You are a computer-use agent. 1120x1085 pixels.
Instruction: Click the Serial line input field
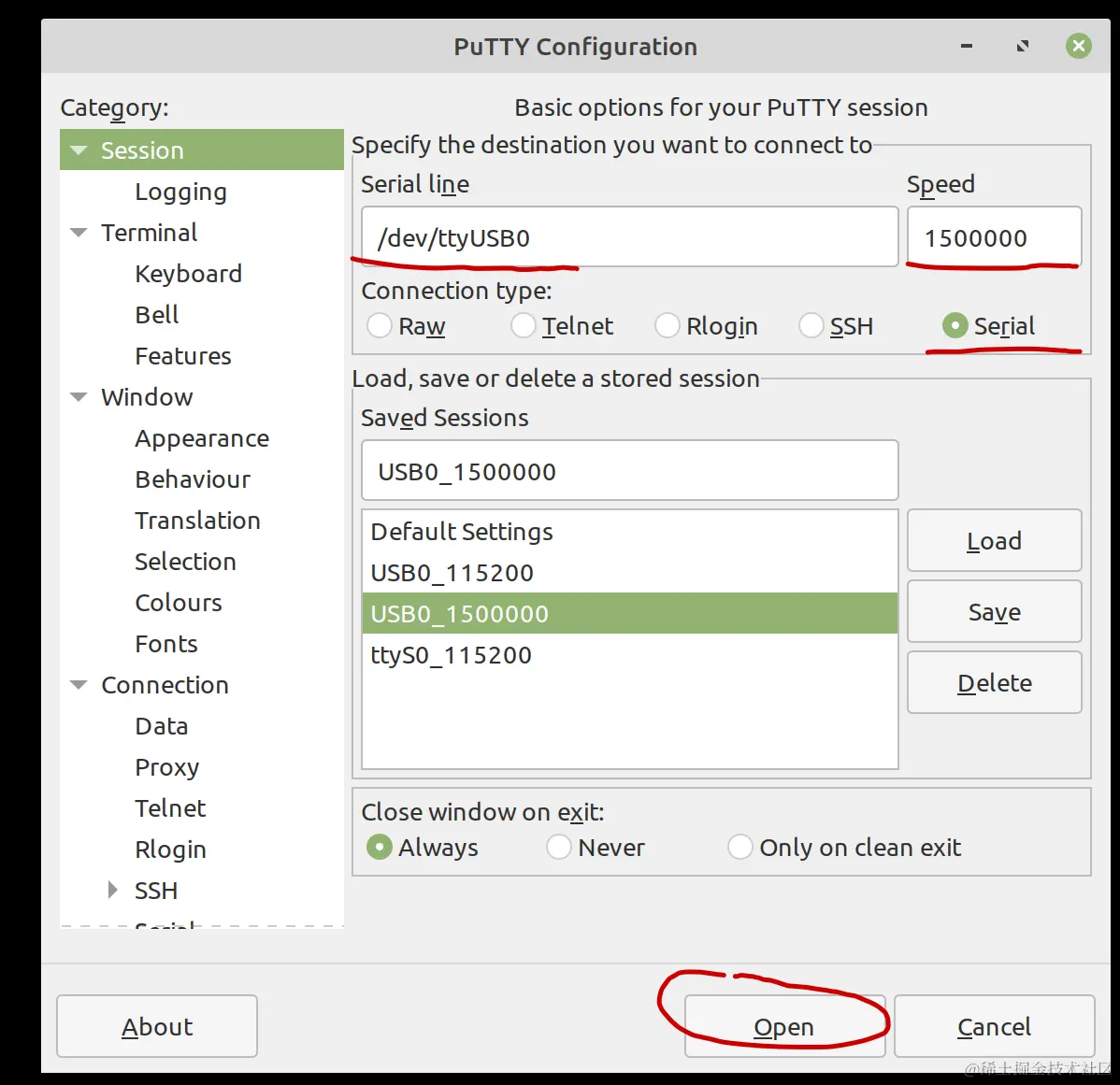click(x=630, y=237)
